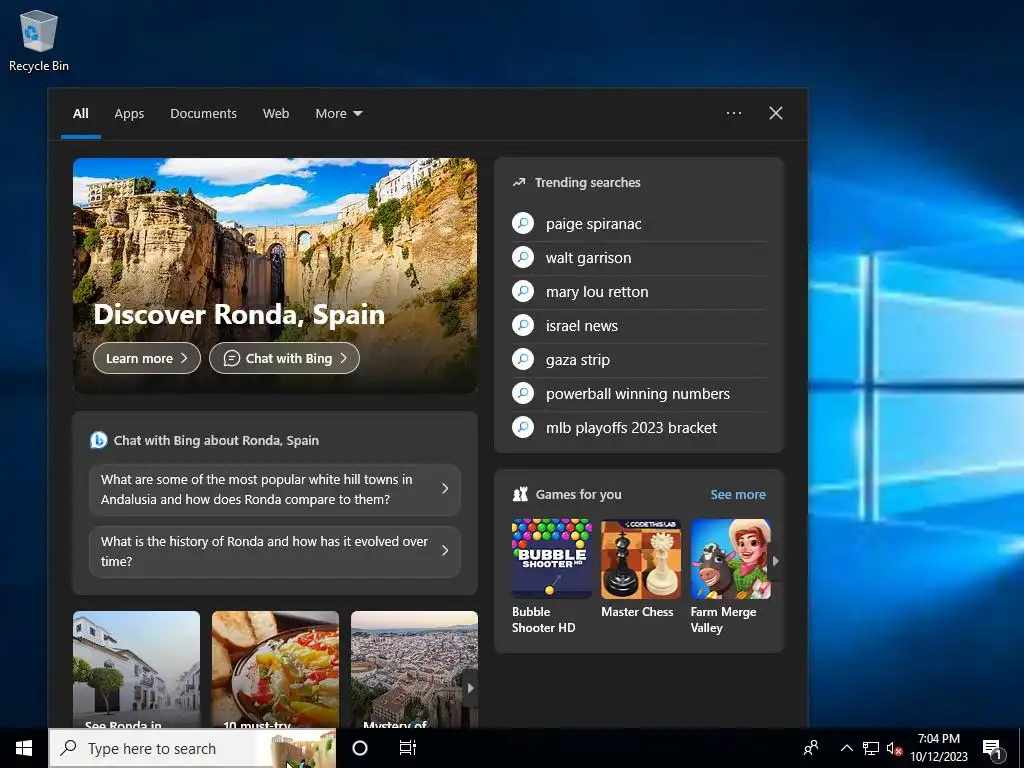Switch to the Documents tab

tap(203, 114)
